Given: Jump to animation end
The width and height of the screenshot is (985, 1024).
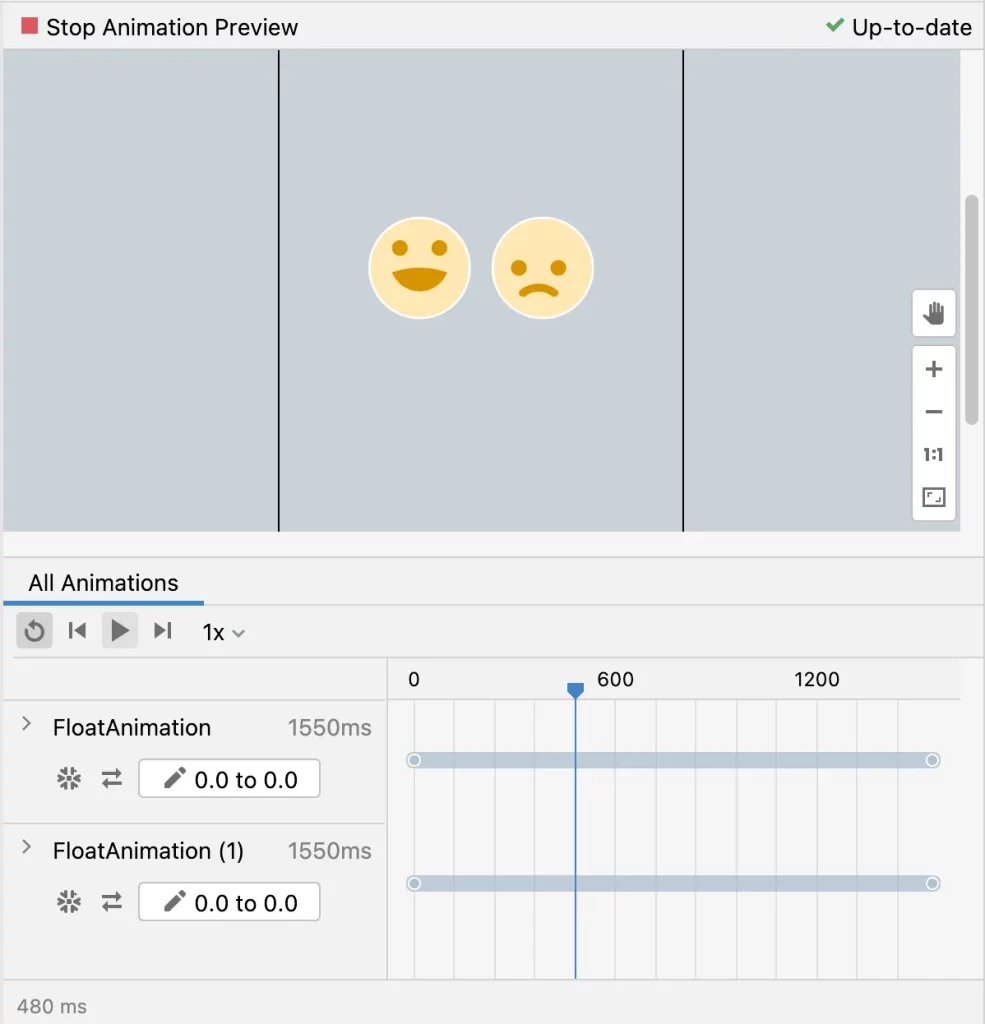Looking at the screenshot, I should (163, 631).
